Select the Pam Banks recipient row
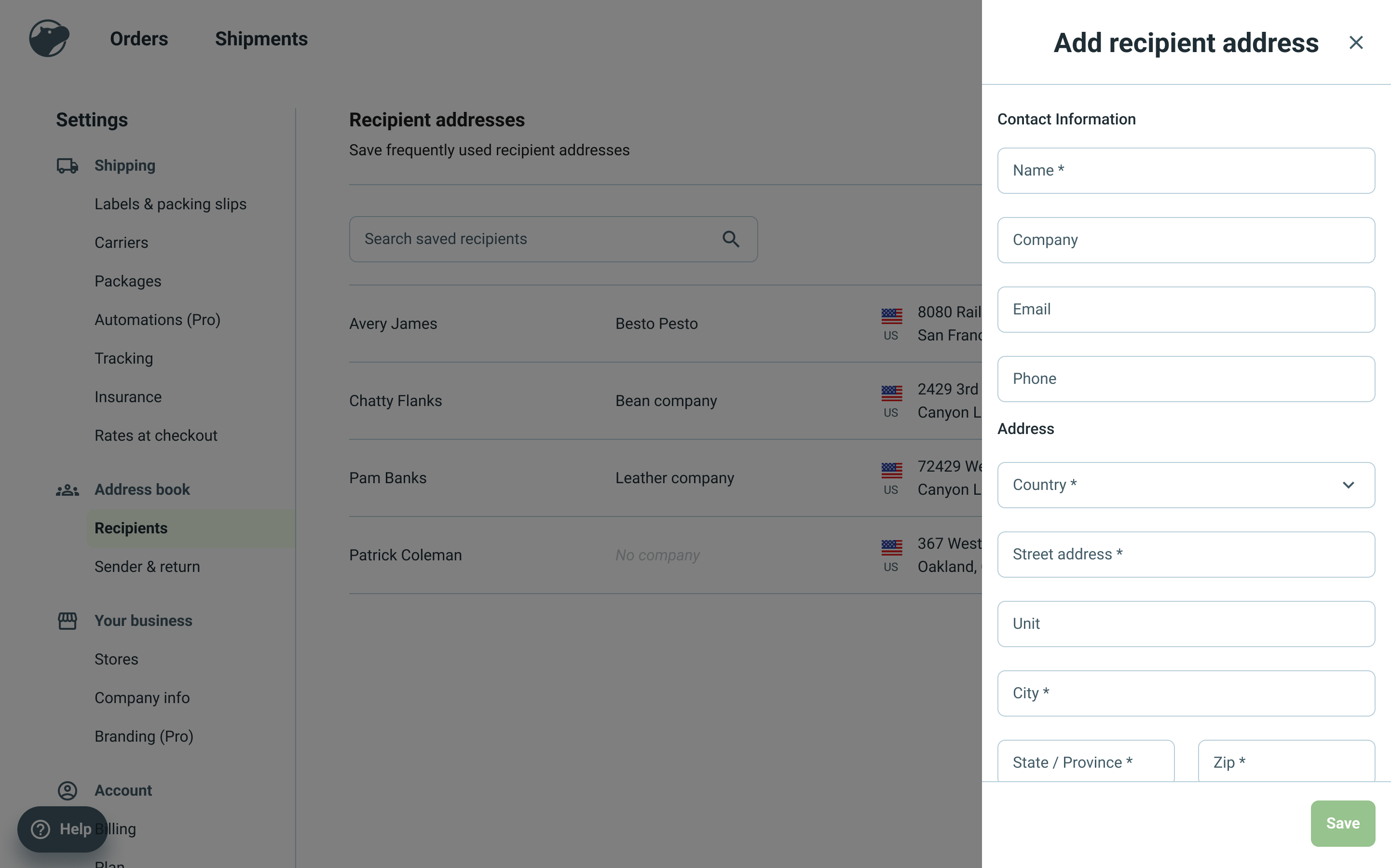Image resolution: width=1391 pixels, height=868 pixels. (x=666, y=477)
